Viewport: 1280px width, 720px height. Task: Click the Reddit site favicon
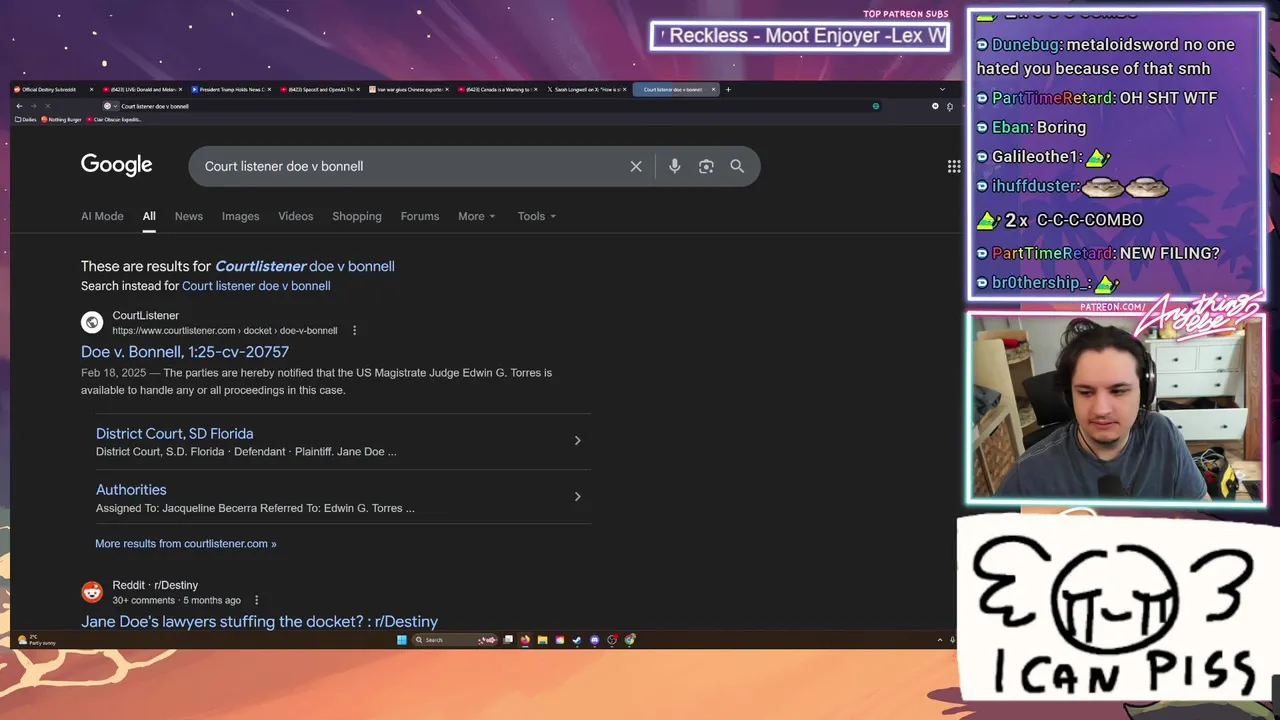click(x=92, y=592)
